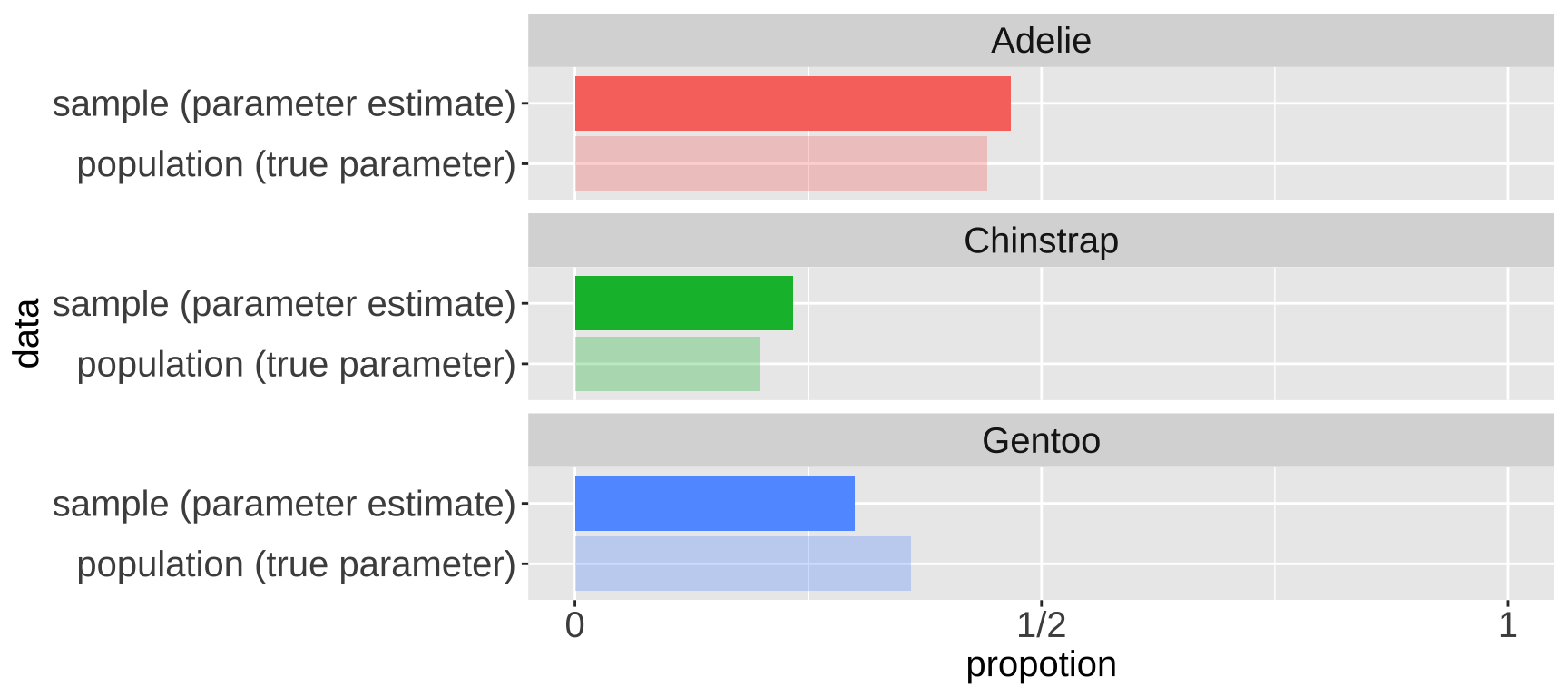Click the Chinstrap facet header strip

1040,241
